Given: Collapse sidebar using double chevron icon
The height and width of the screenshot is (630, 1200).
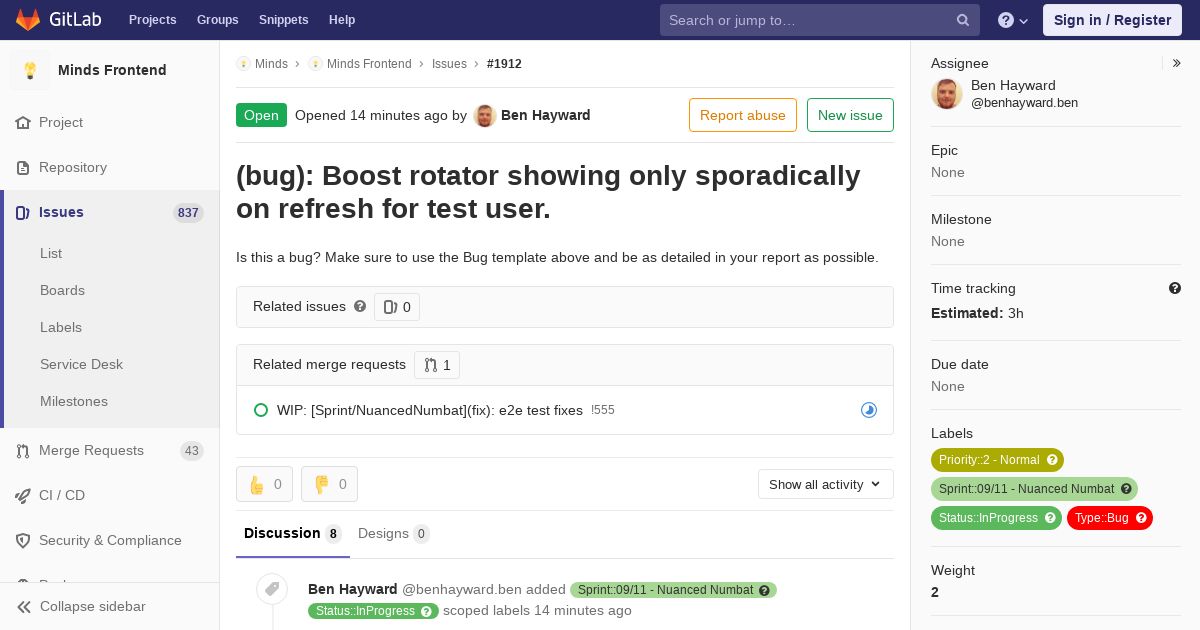Looking at the screenshot, I should tap(24, 607).
